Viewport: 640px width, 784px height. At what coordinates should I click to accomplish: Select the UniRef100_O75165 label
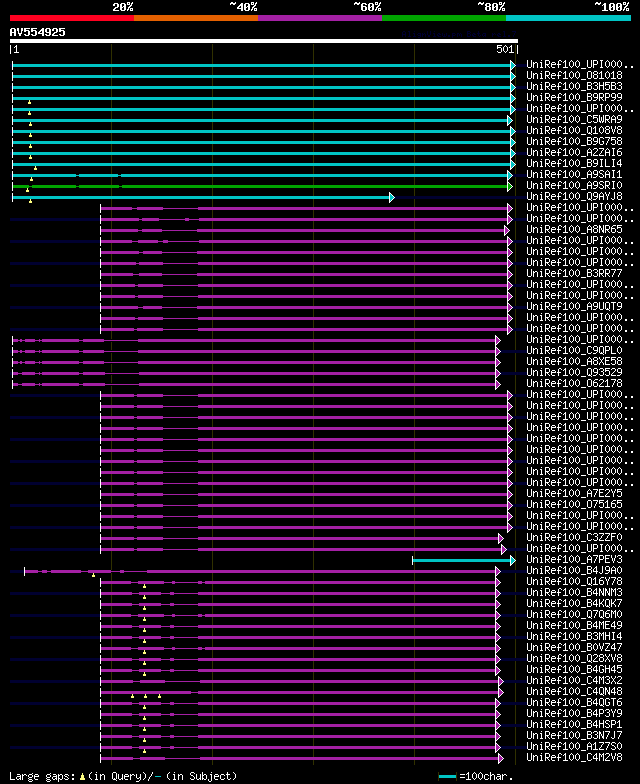[574, 504]
